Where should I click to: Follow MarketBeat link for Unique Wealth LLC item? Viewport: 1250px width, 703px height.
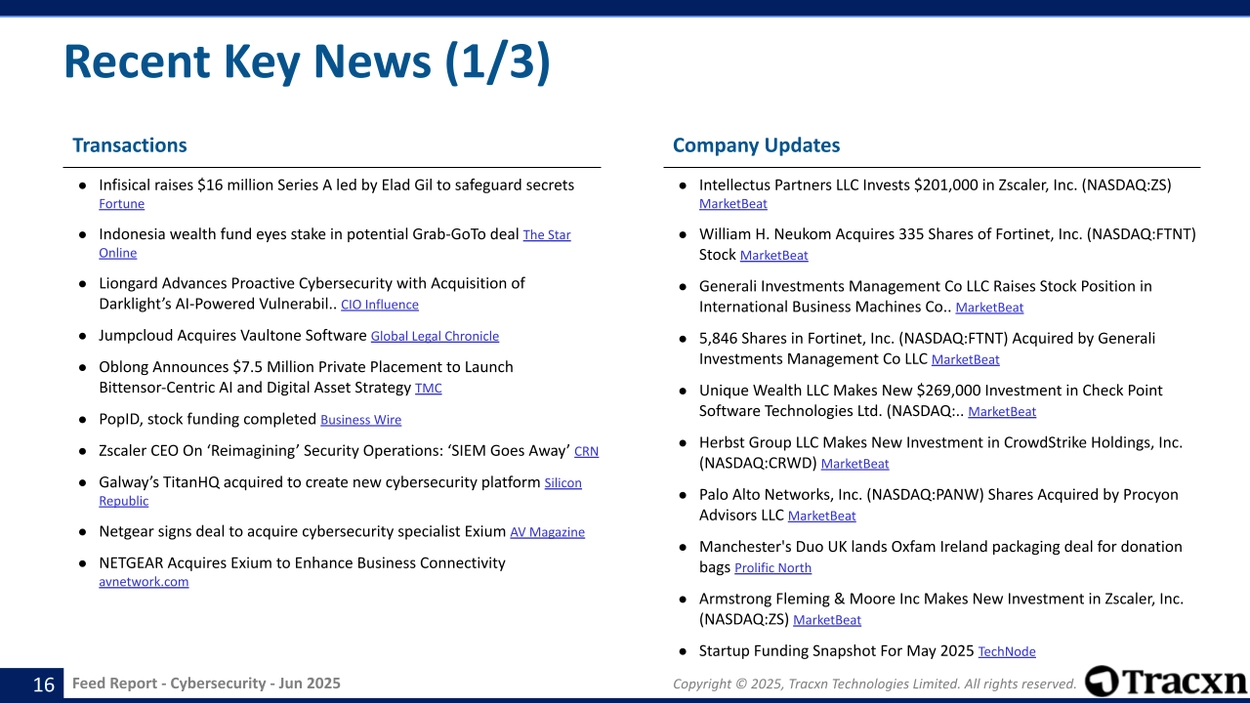coord(1002,412)
